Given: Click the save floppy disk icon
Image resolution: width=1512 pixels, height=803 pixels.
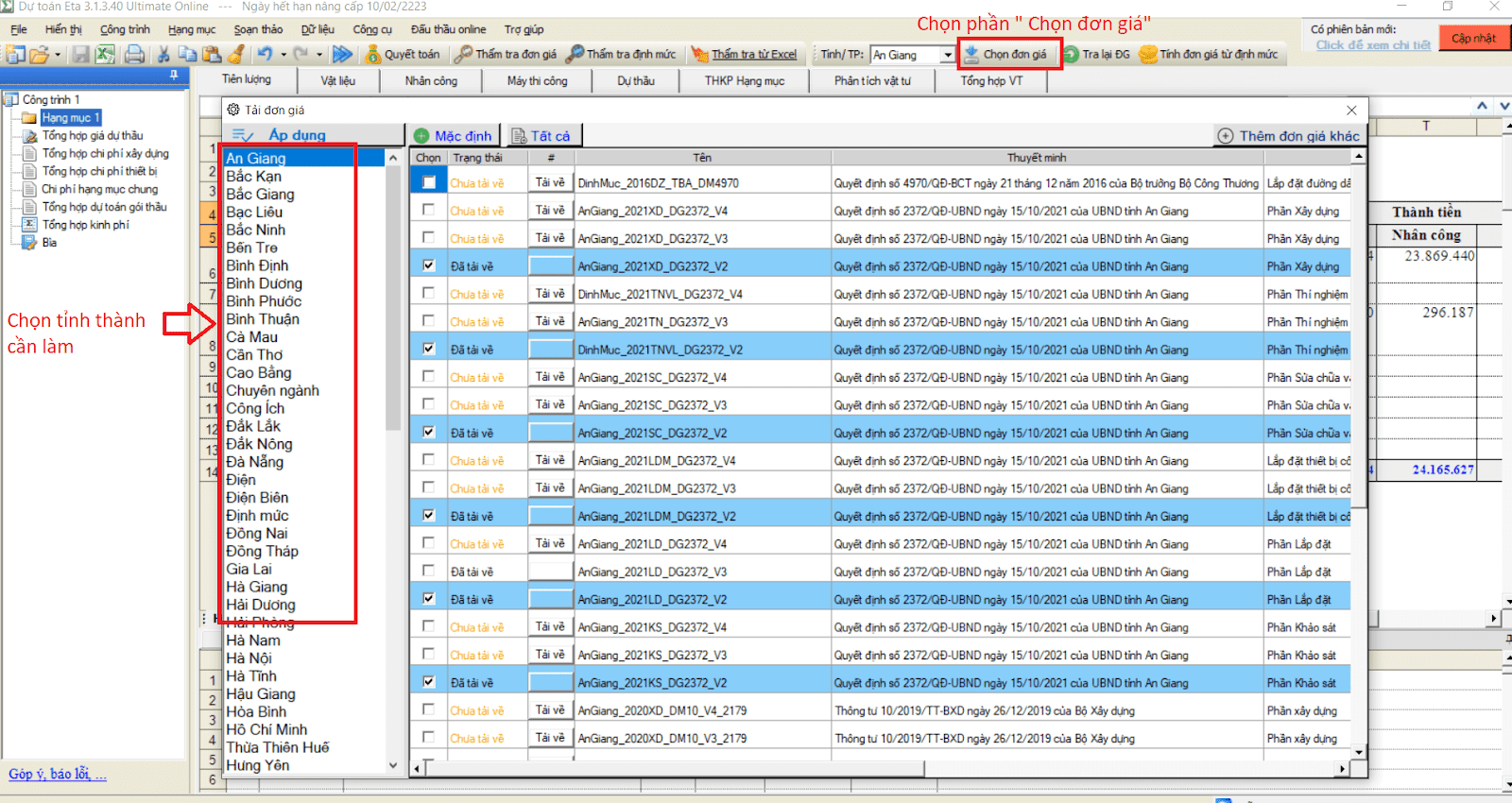Looking at the screenshot, I should coord(81,55).
